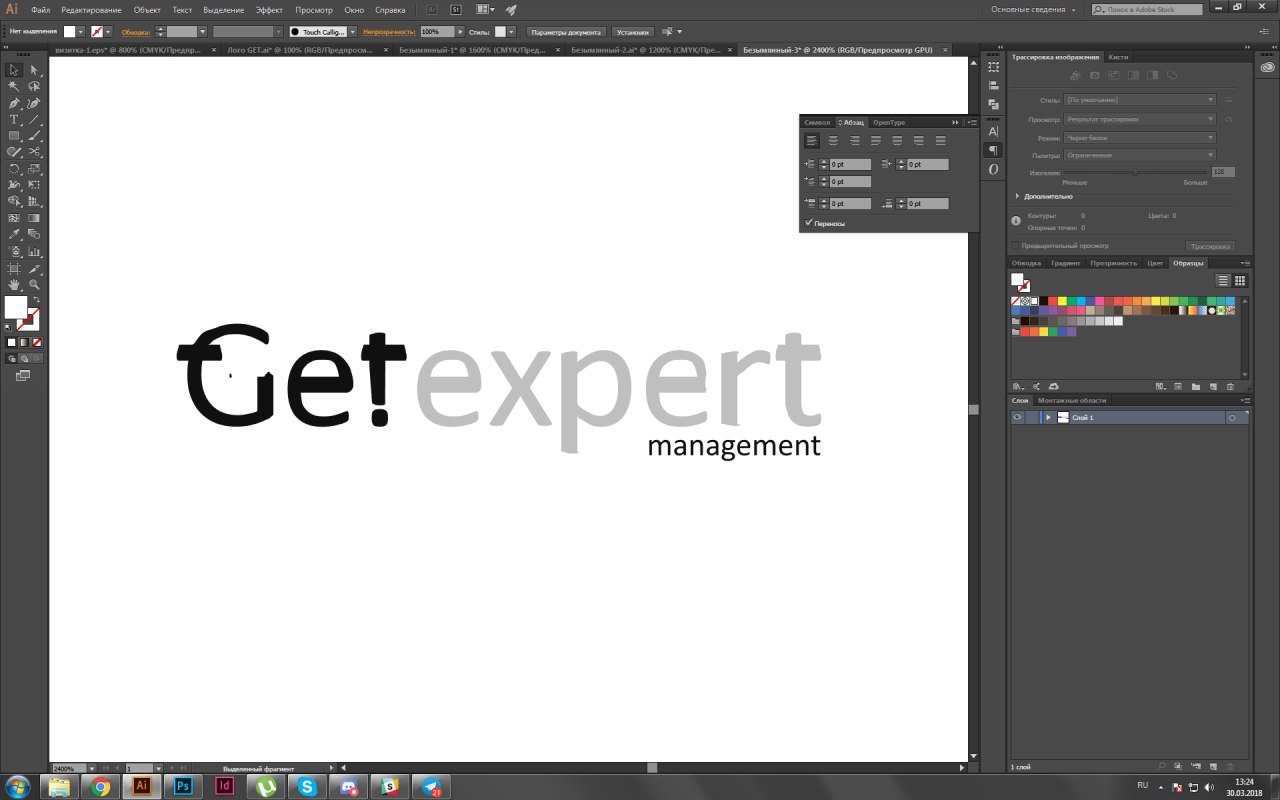This screenshot has height=800, width=1280.
Task: Select the Hand tool
Action: point(14,285)
